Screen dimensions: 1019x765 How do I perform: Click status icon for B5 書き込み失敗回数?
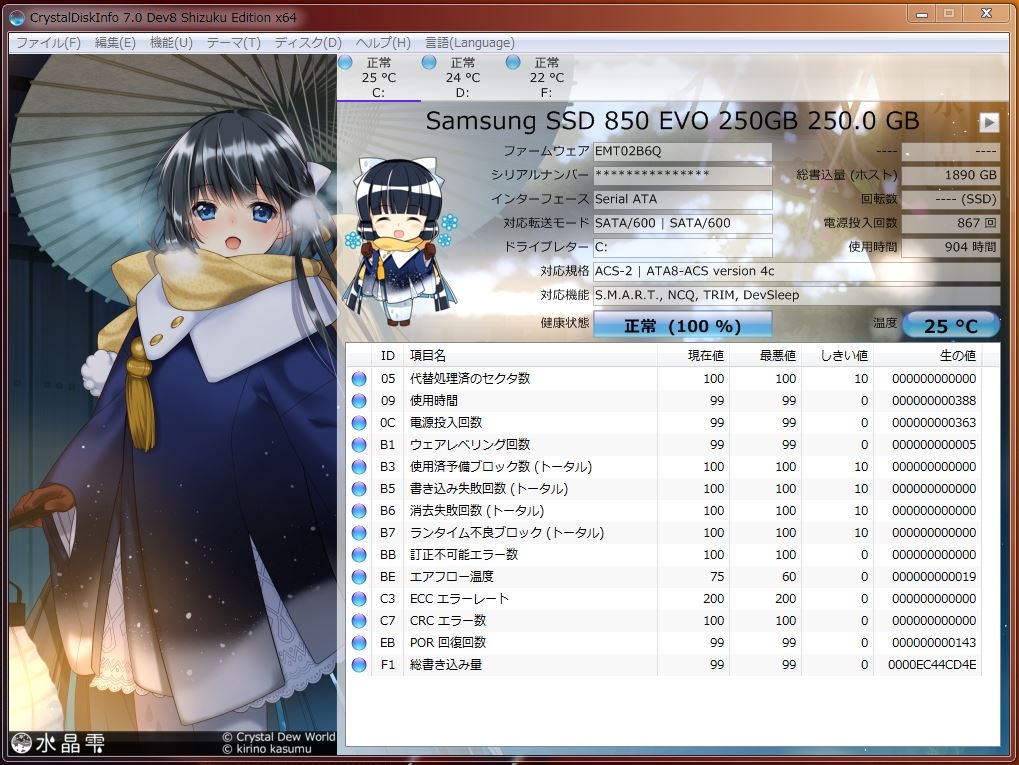[359, 489]
